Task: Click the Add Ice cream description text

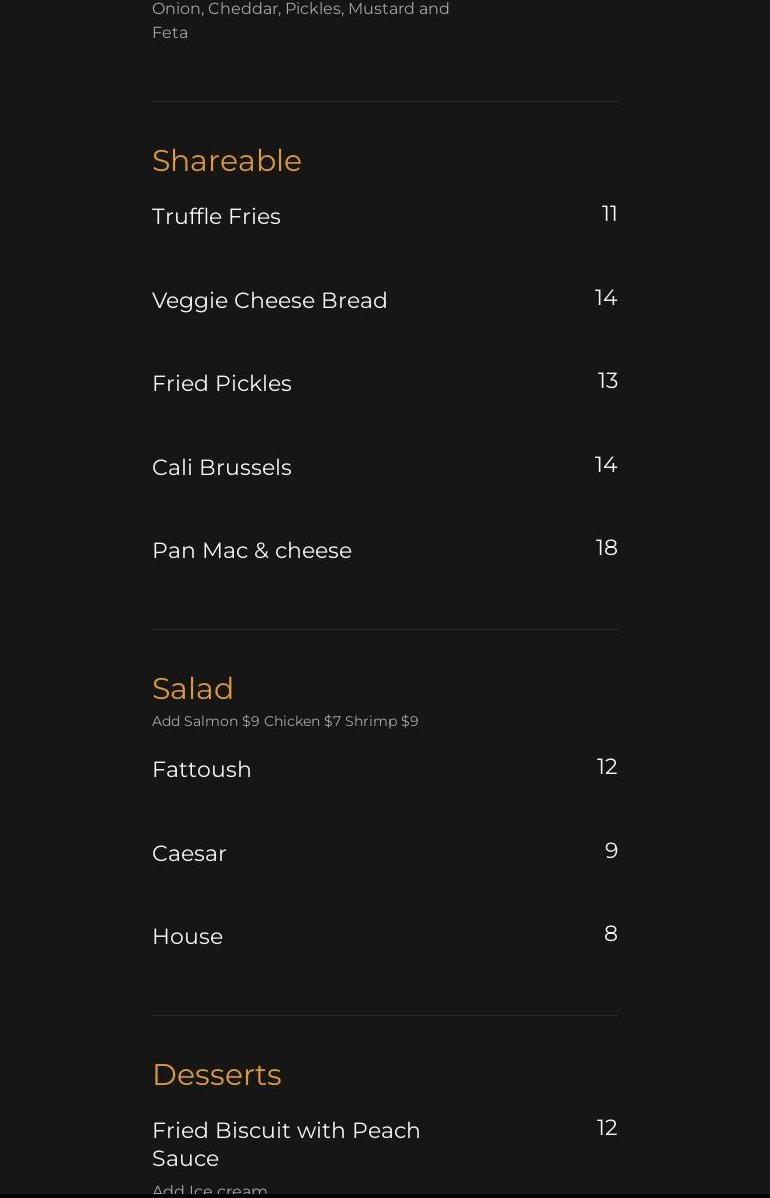Action: [x=210, y=1189]
